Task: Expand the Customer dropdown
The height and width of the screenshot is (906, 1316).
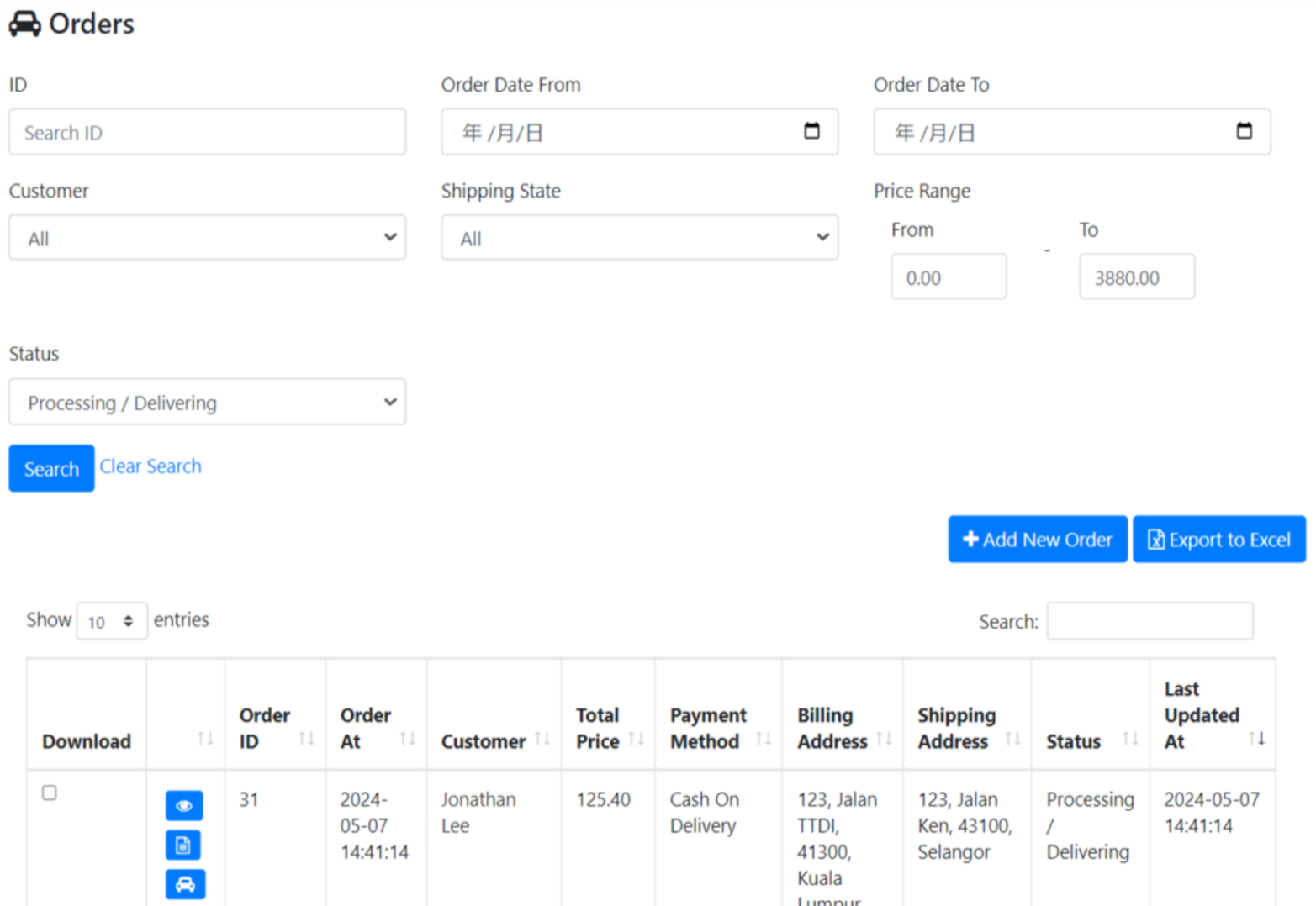Action: [x=207, y=238]
